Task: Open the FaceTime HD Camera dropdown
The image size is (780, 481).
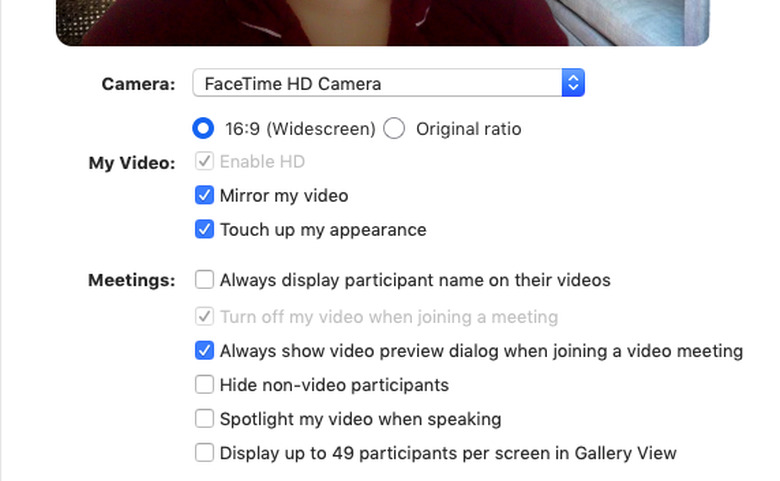Action: tap(378, 83)
